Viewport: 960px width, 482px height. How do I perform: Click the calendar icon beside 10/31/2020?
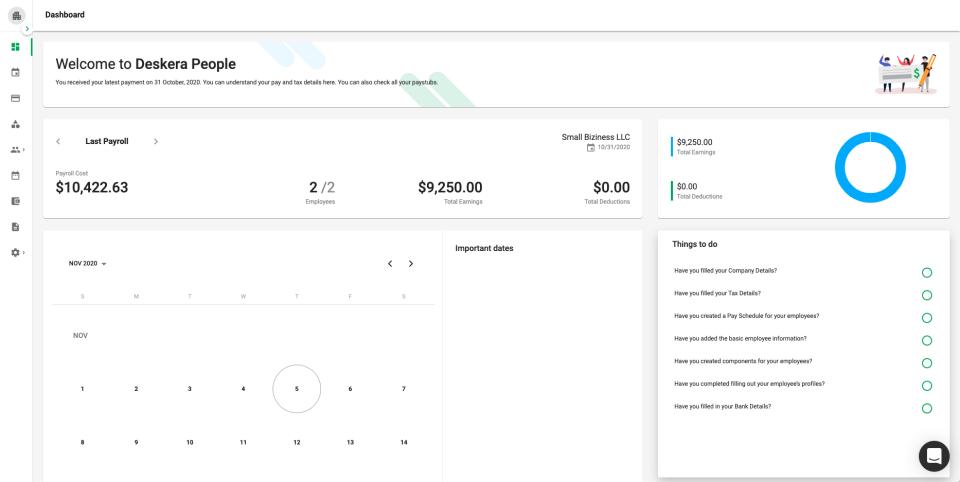(x=591, y=148)
